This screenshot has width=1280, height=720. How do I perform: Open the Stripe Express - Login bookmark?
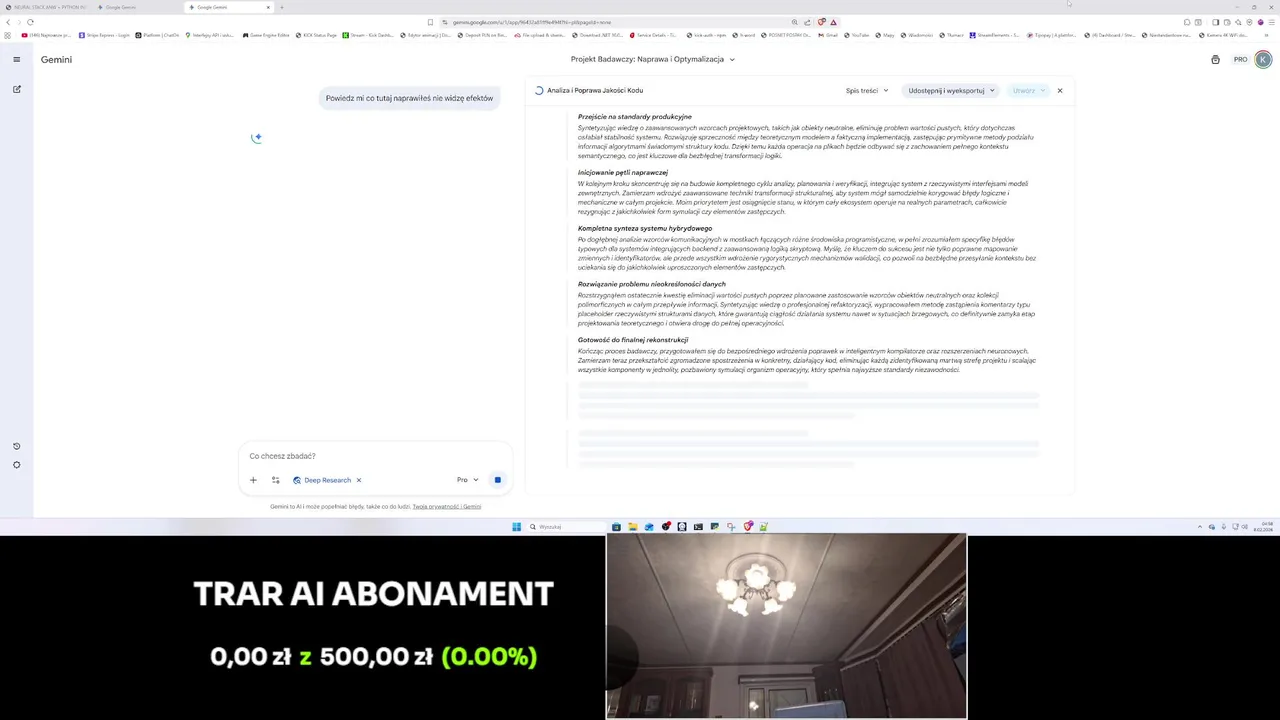click(104, 35)
